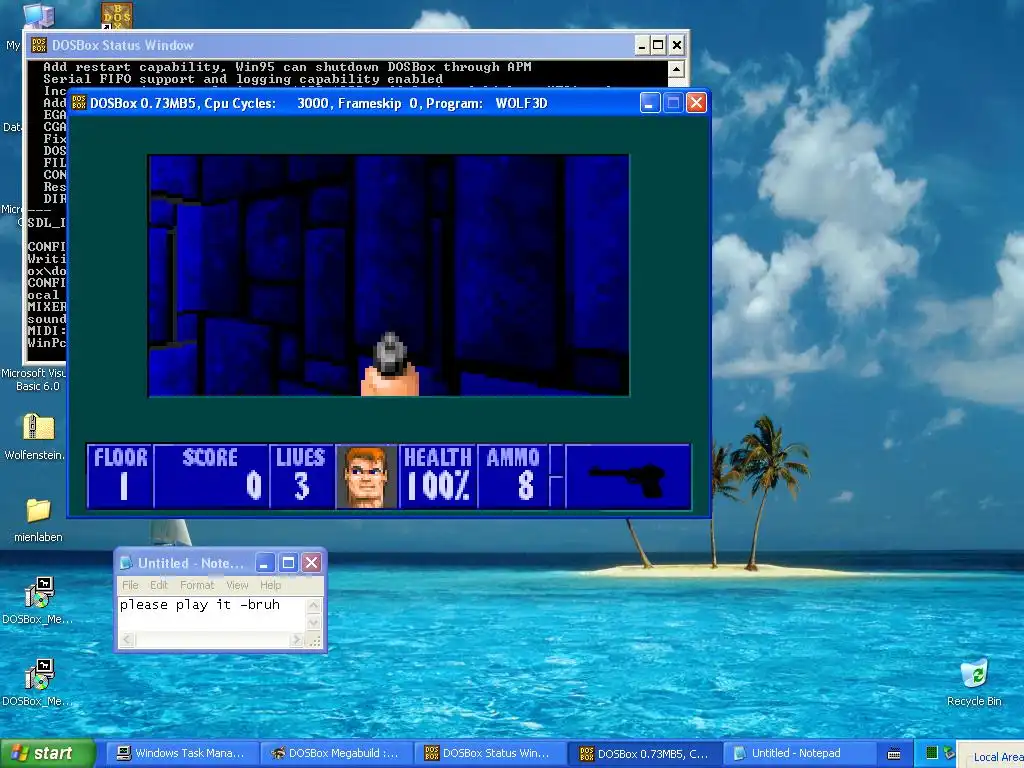Screen dimensions: 1024x768
Task: Click the My Computer desktop icon
Action: [37, 16]
